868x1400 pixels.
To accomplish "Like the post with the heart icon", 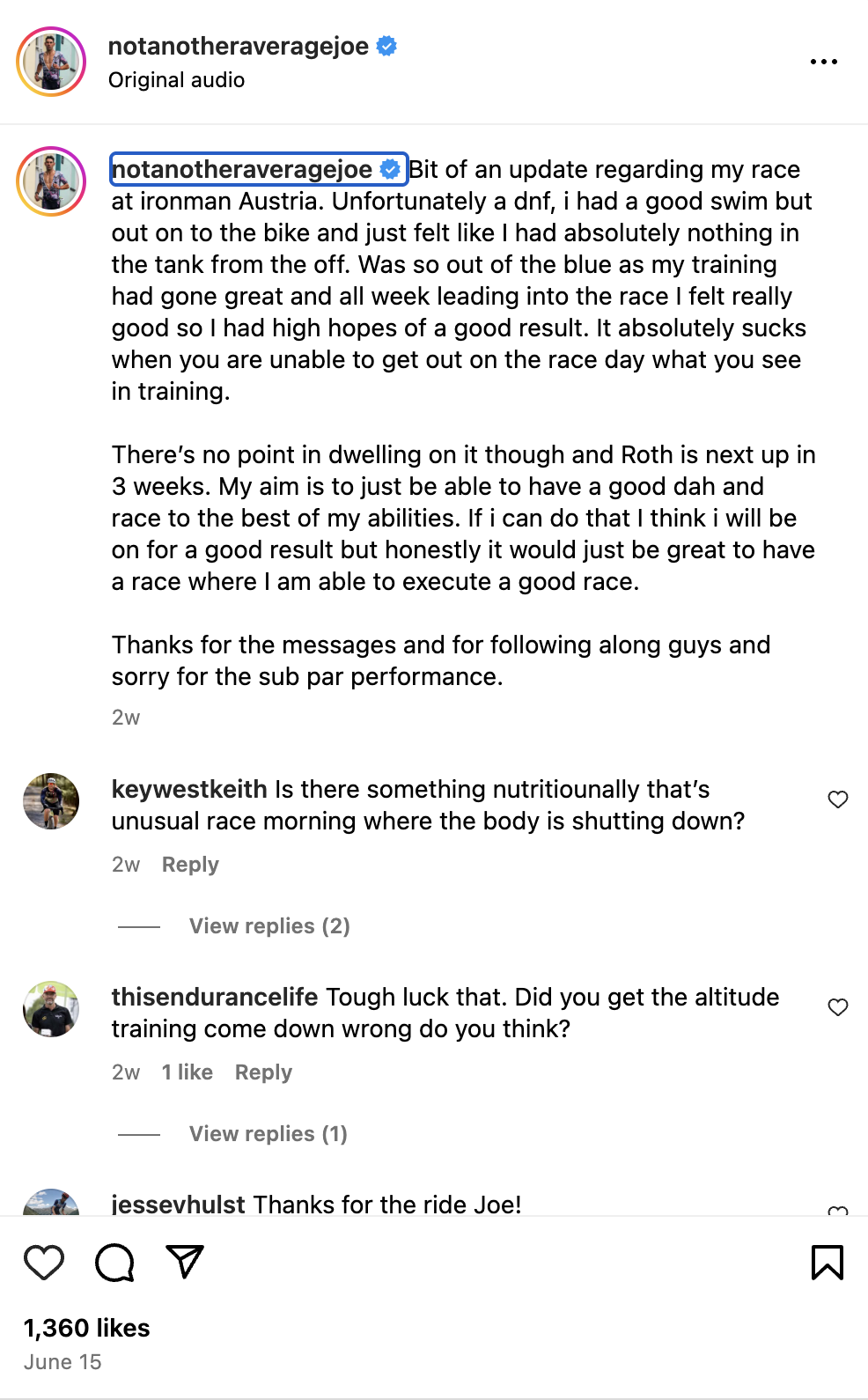I will 44,1262.
